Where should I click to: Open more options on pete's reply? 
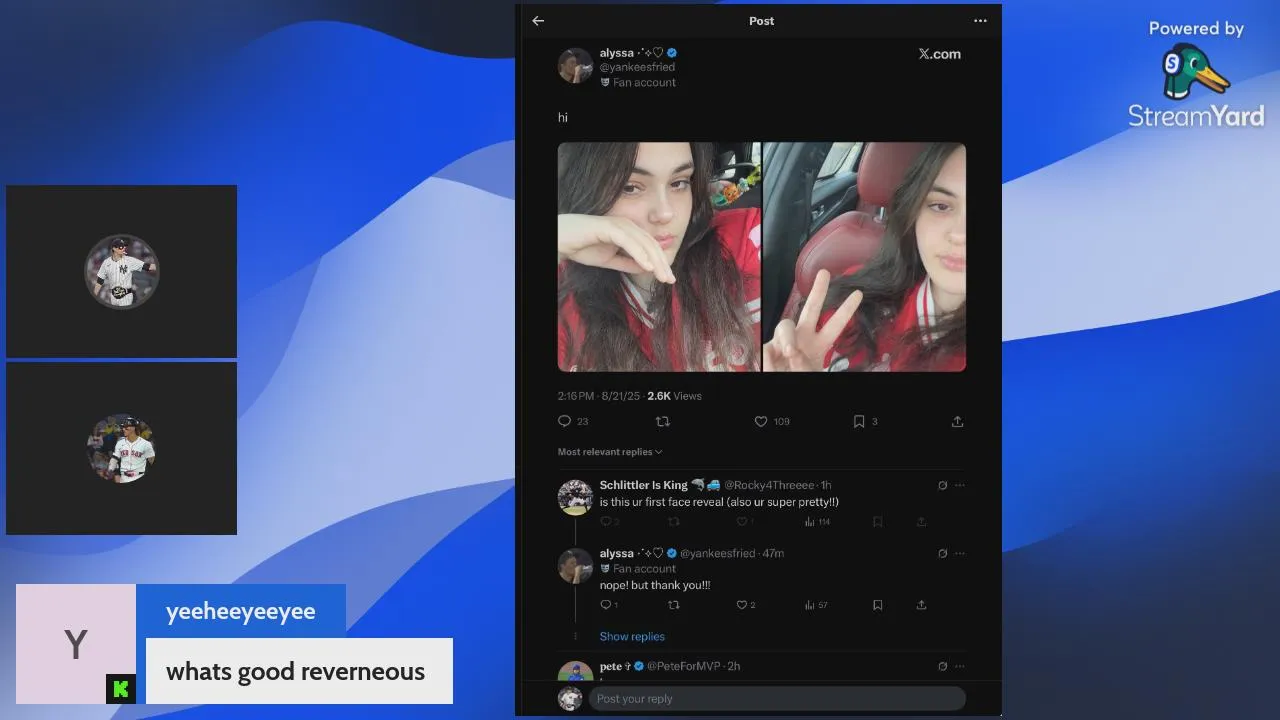960,666
